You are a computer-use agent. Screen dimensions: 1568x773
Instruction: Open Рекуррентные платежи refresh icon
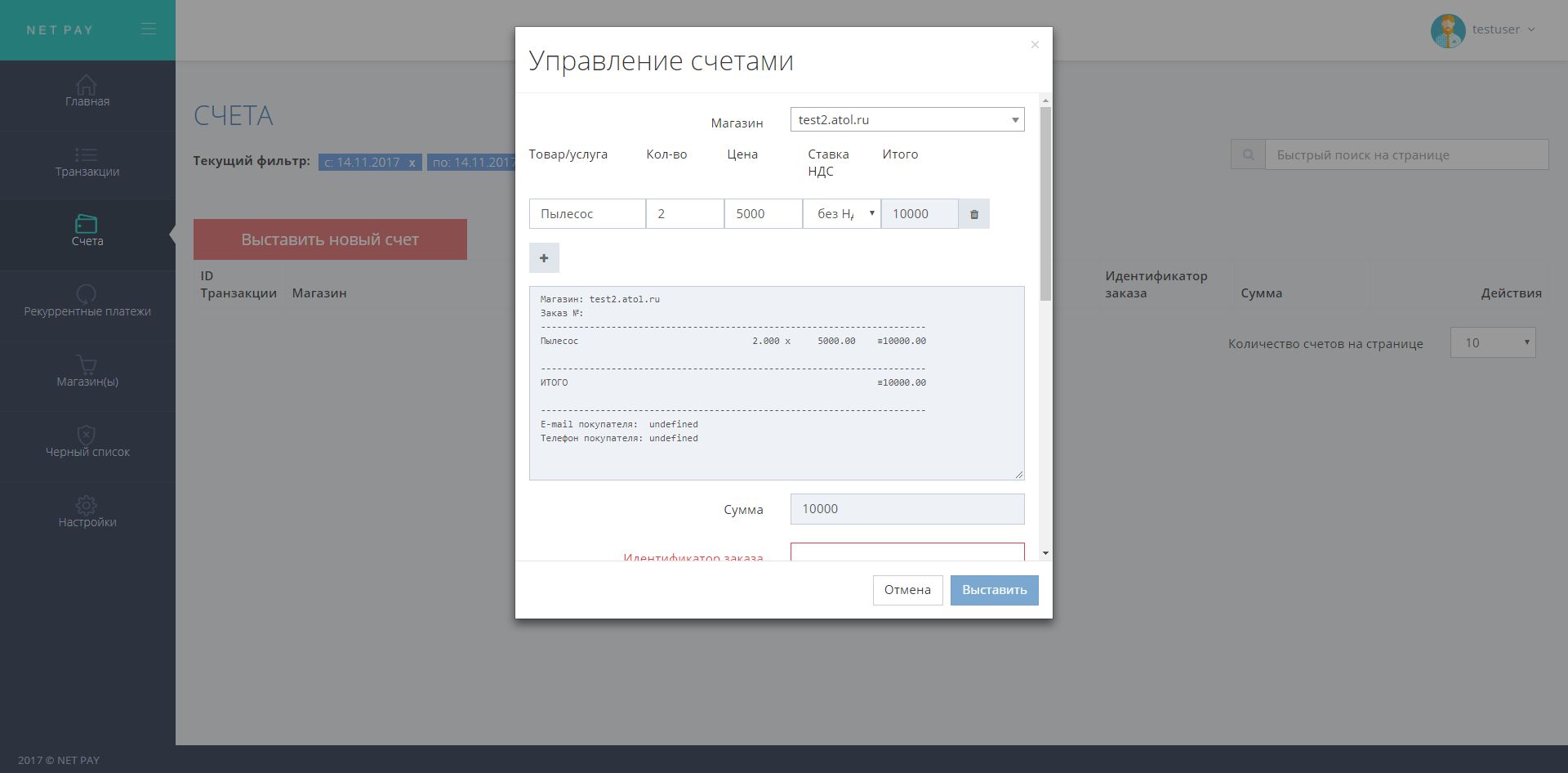(87, 293)
